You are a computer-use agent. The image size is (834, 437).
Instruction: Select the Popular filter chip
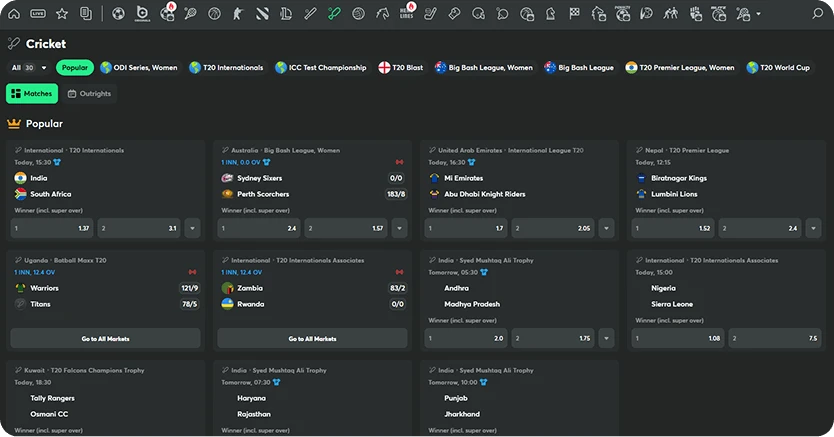coord(74,67)
